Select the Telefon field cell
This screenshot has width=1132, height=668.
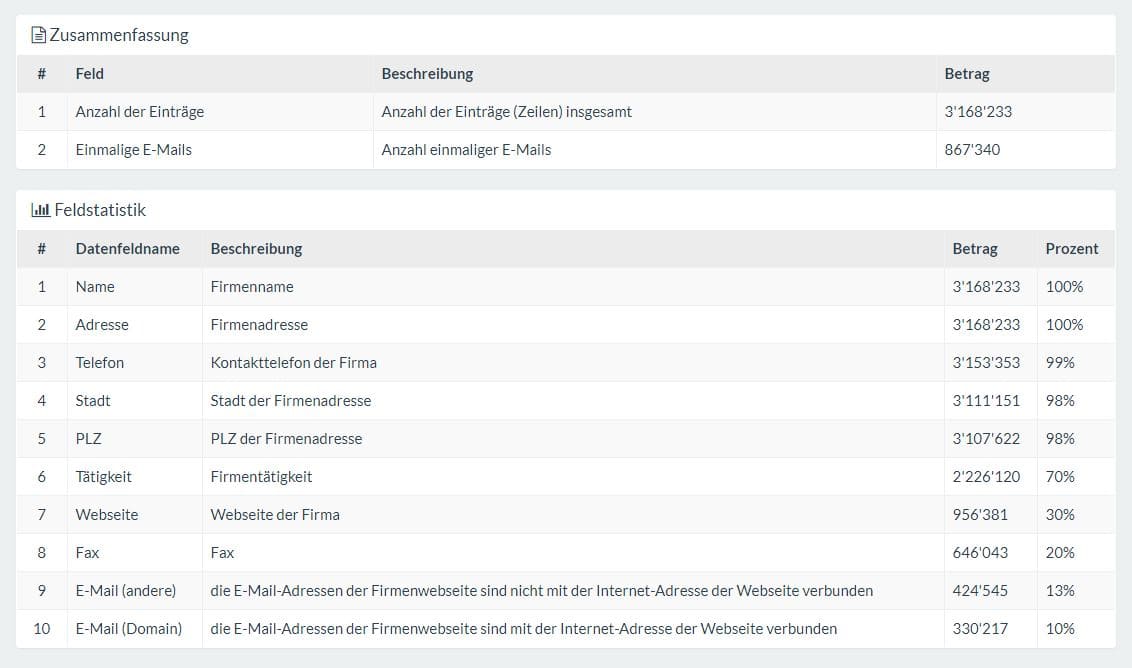click(x=100, y=362)
